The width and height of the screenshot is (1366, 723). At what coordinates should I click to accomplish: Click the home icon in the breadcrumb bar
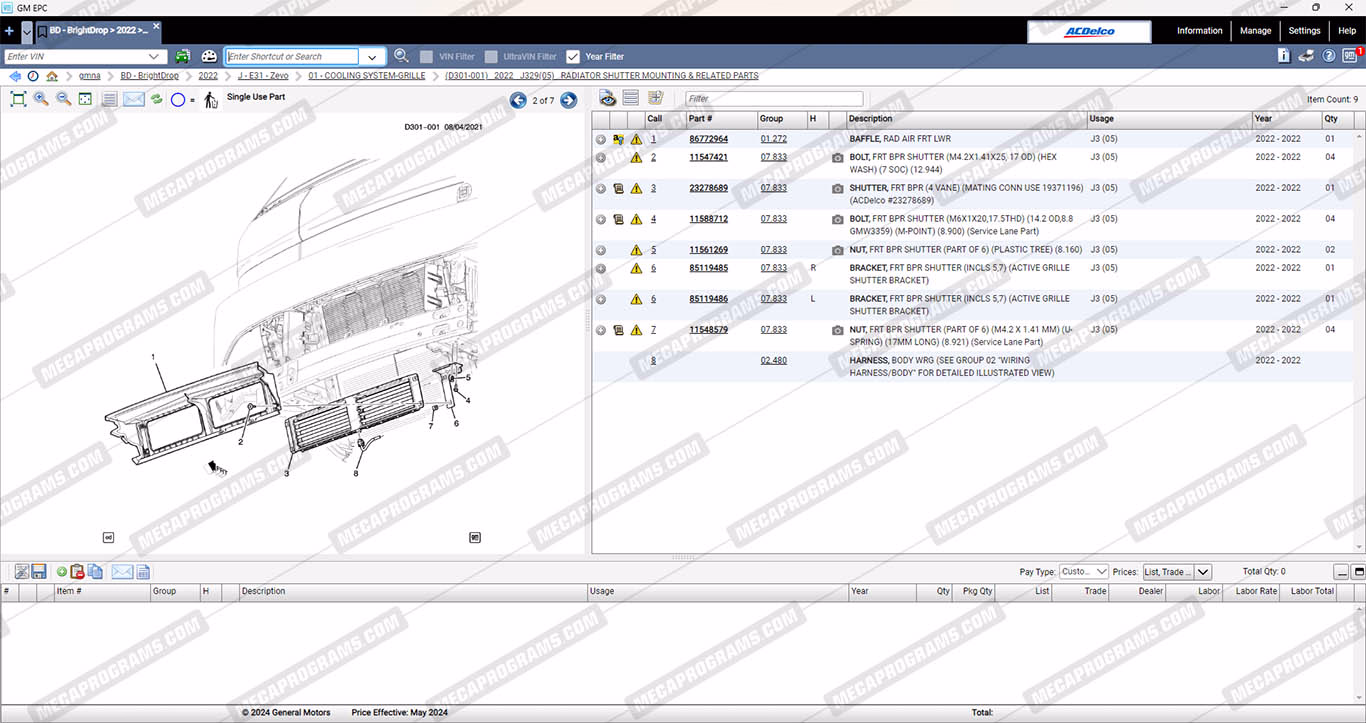coord(52,76)
